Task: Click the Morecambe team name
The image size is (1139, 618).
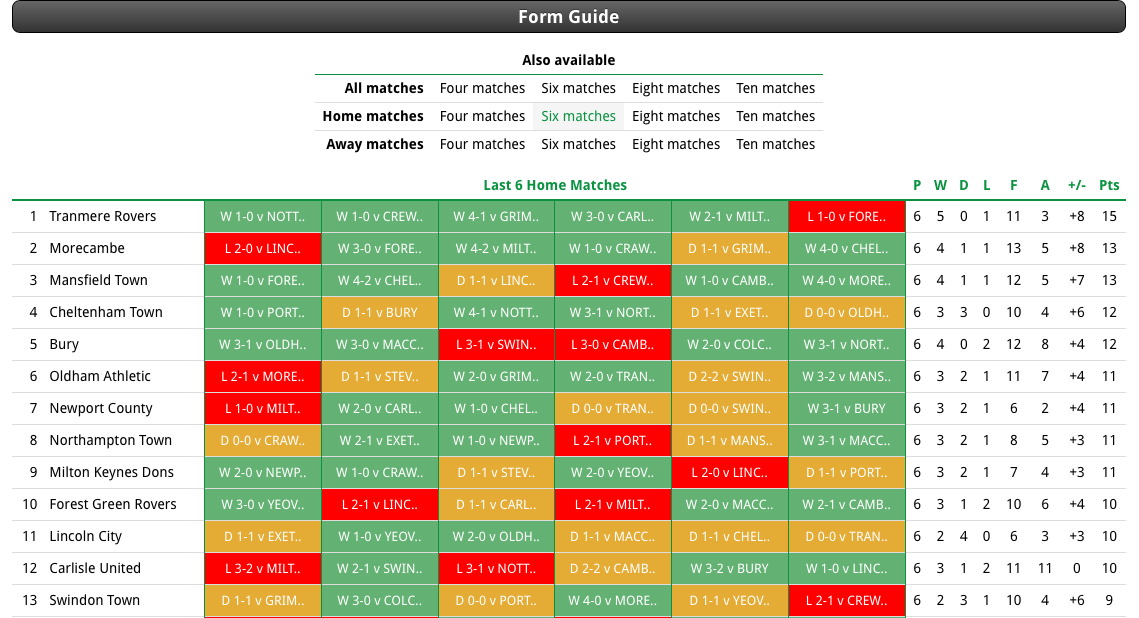Action: 86,248
